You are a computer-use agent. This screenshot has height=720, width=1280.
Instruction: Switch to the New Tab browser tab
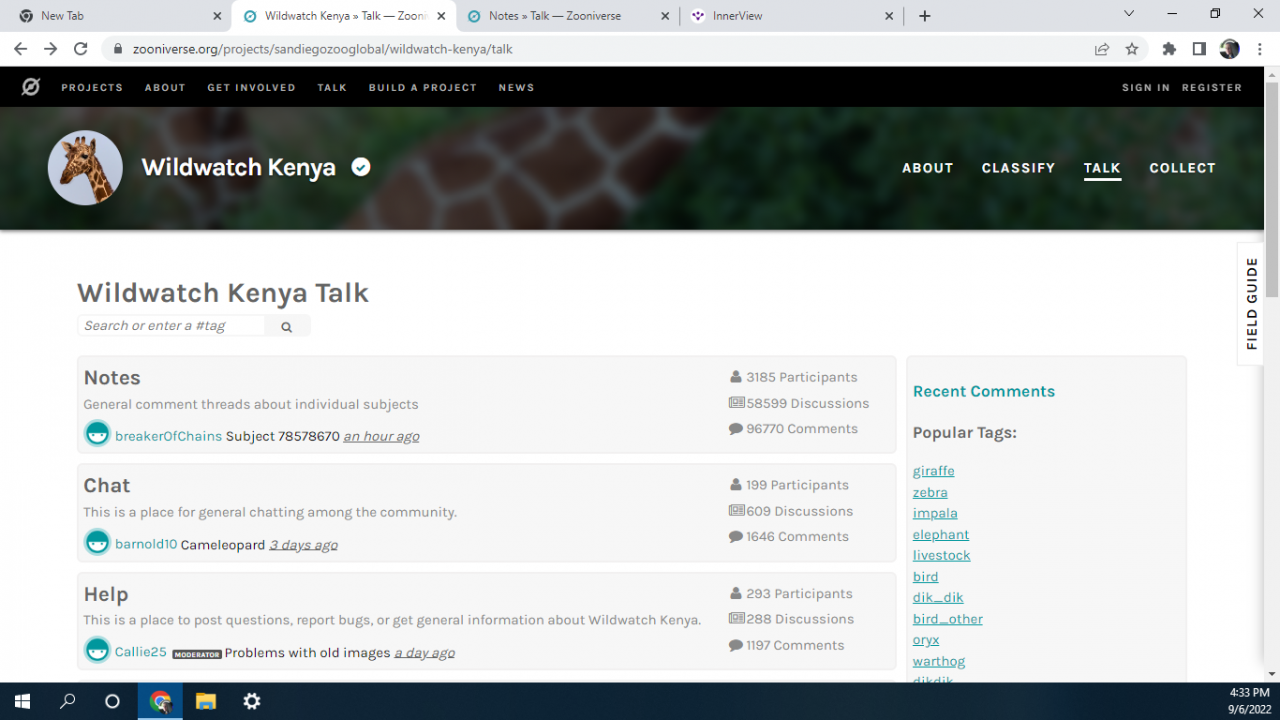(x=118, y=16)
